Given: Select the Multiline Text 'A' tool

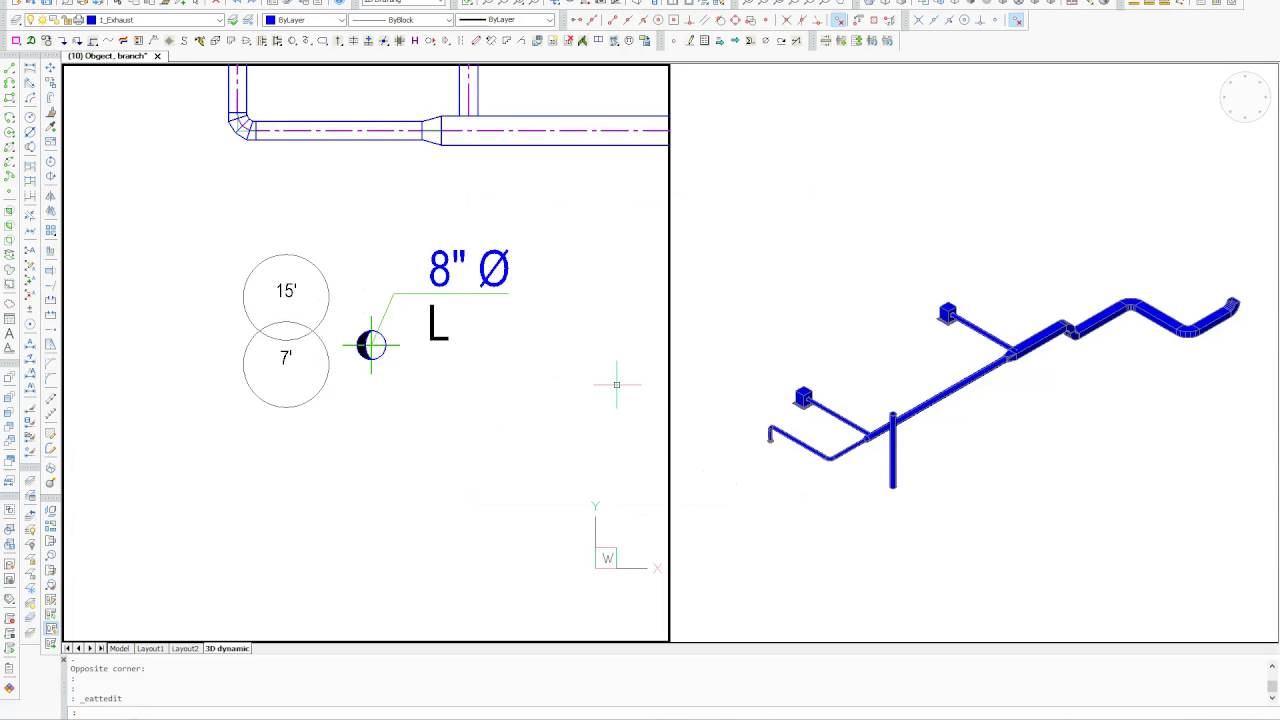Looking at the screenshot, I should pyautogui.click(x=9, y=333).
